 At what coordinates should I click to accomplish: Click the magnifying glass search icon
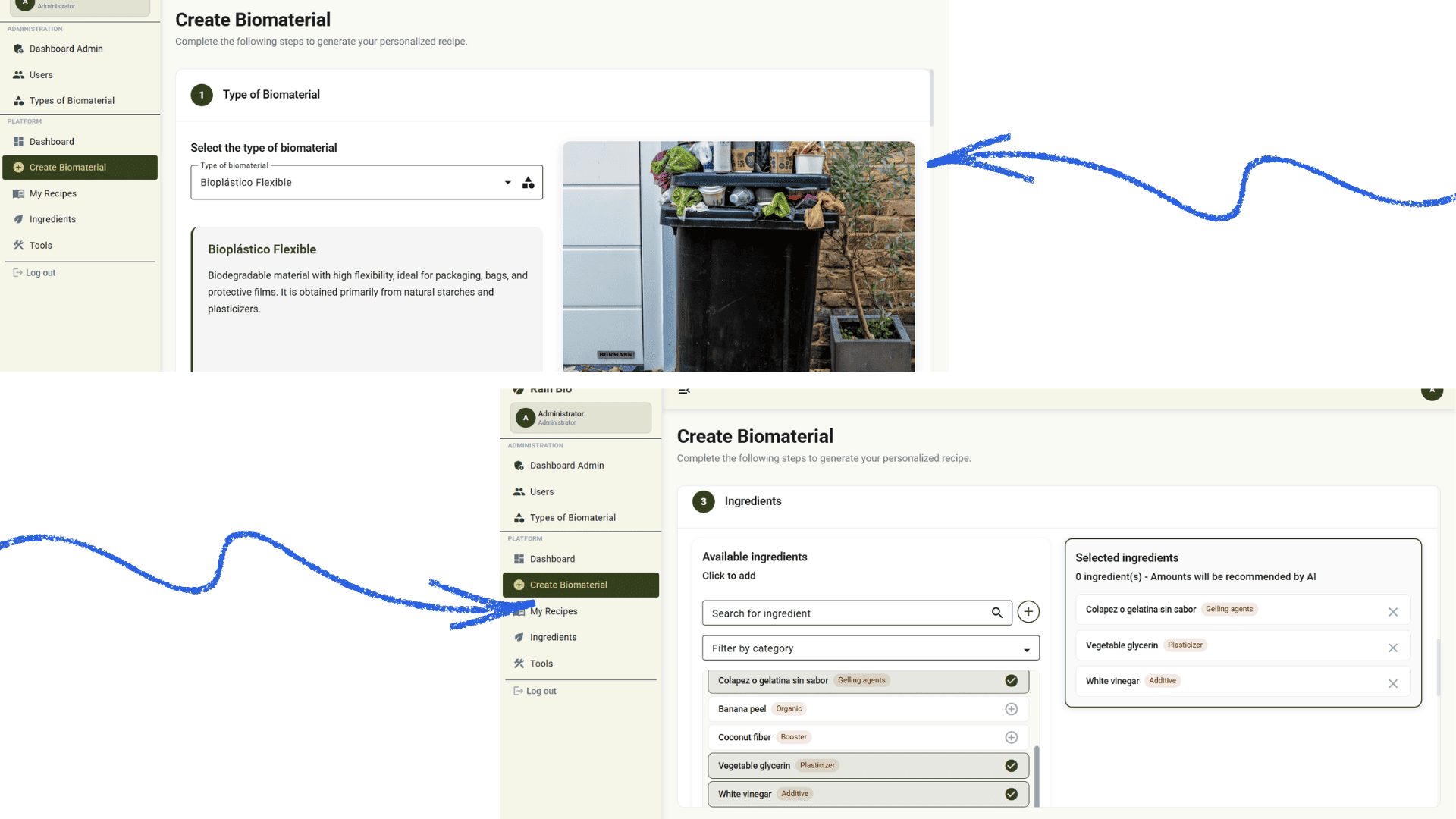click(997, 613)
